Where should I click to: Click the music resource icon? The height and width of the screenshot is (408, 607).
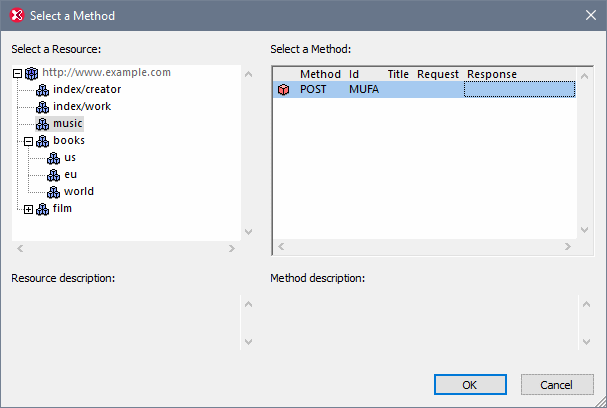tap(42, 124)
